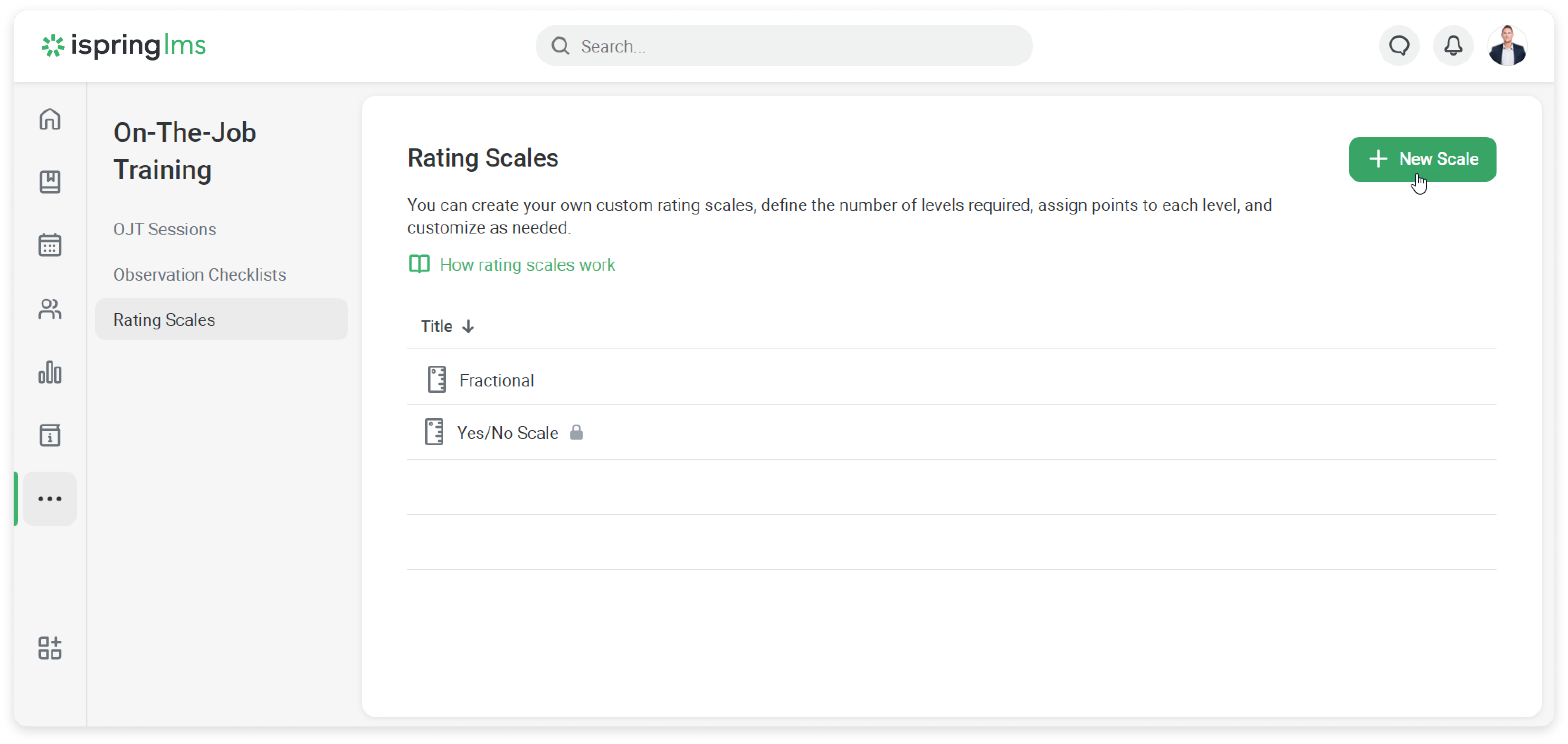Screen dimensions: 1568x744
Task: Open the users icon in sidebar
Action: 50,309
